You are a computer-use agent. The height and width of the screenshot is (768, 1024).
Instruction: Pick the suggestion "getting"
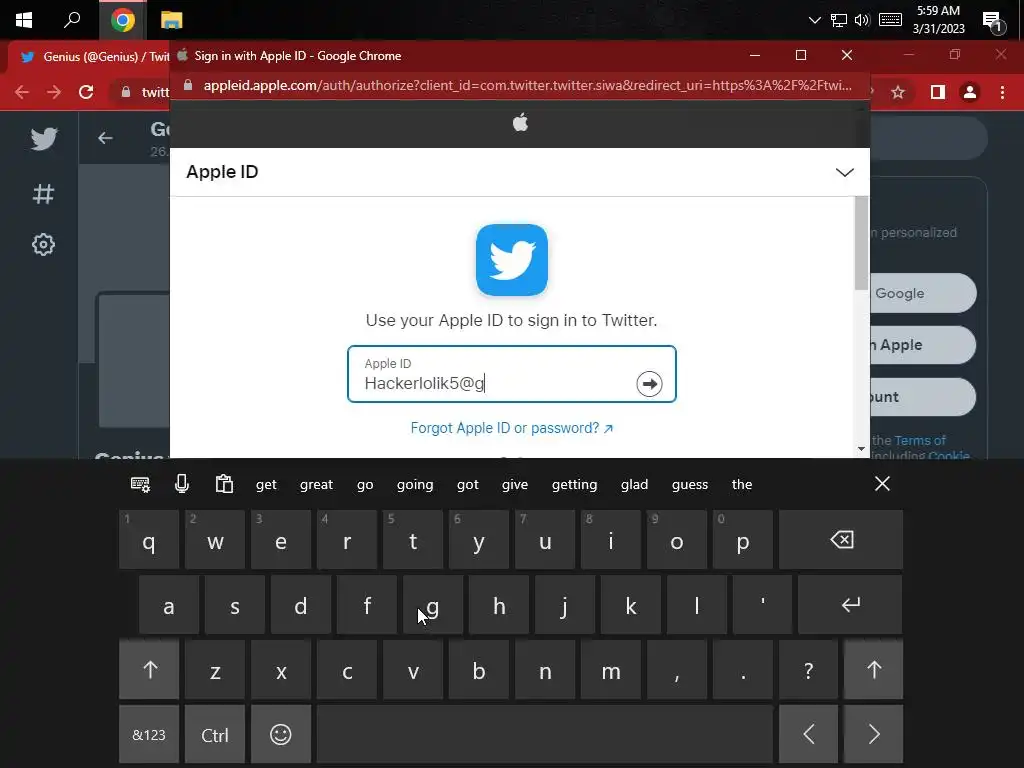tap(574, 485)
